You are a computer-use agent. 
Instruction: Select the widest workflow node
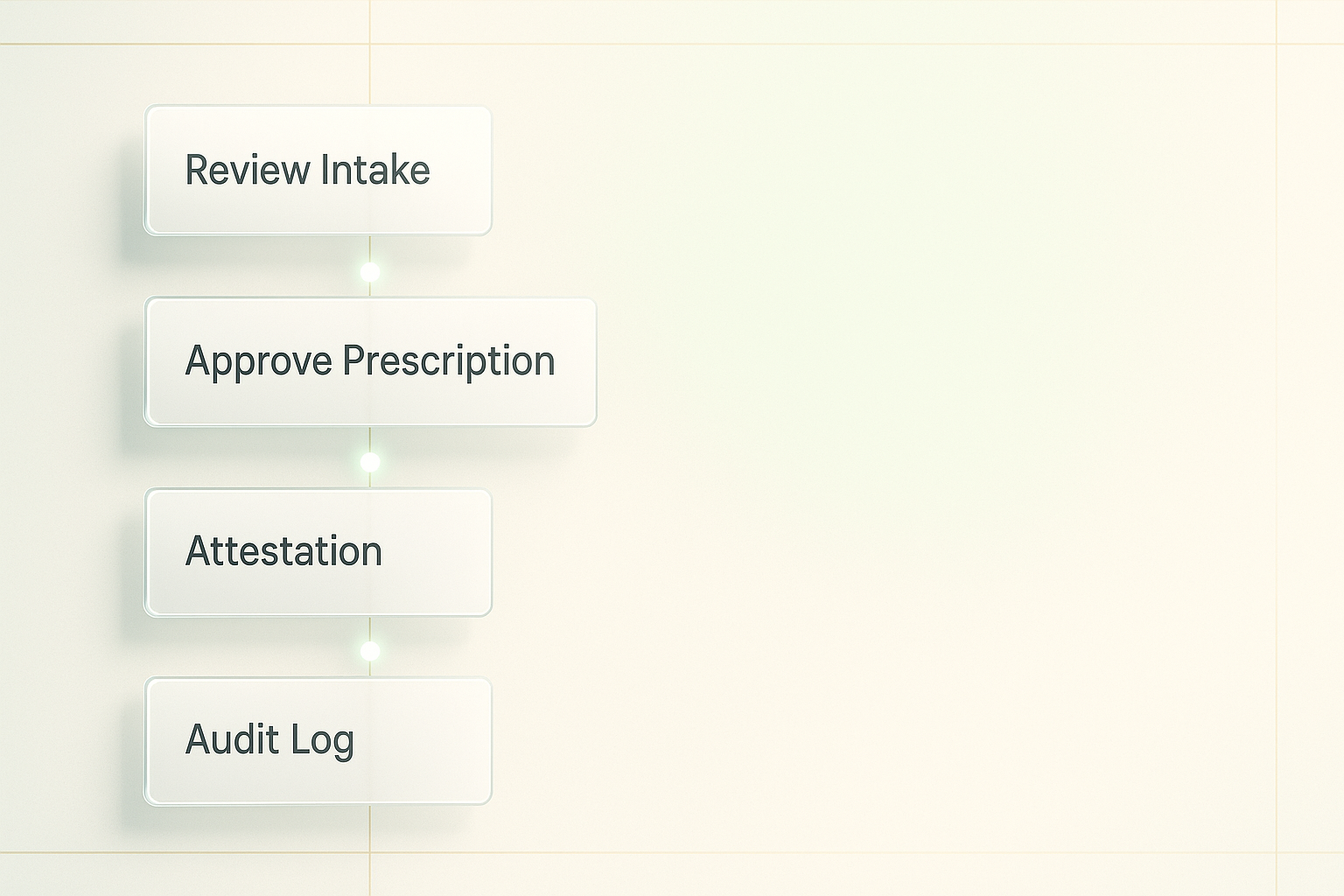click(370, 361)
